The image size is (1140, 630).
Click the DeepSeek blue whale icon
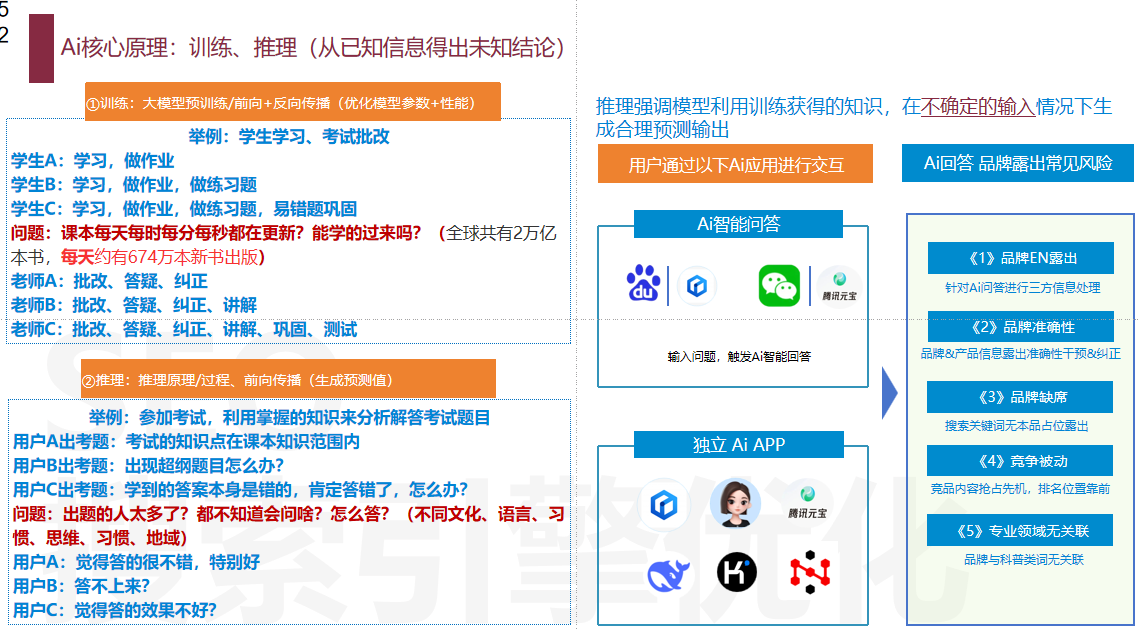coord(668,574)
